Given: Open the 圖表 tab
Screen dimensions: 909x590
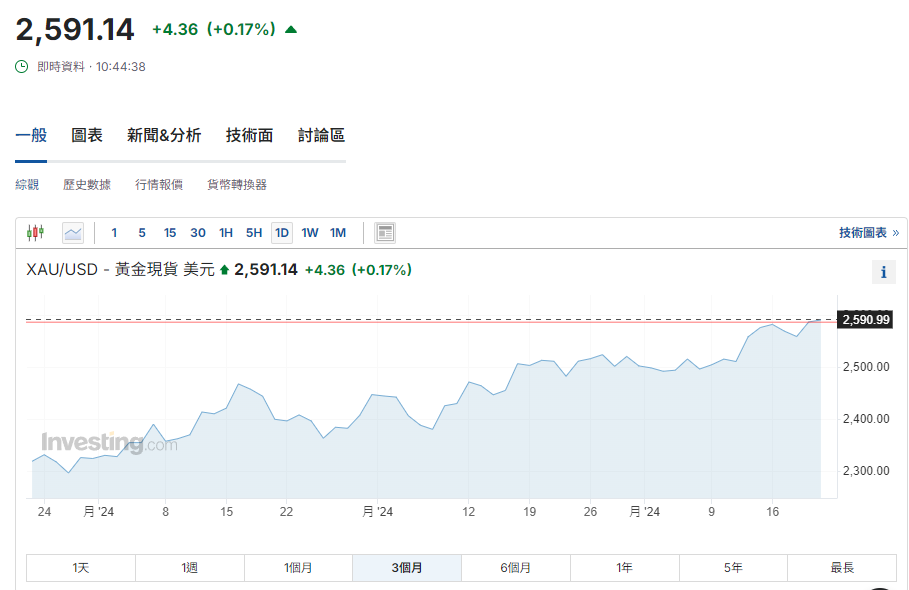Looking at the screenshot, I should click(87, 136).
